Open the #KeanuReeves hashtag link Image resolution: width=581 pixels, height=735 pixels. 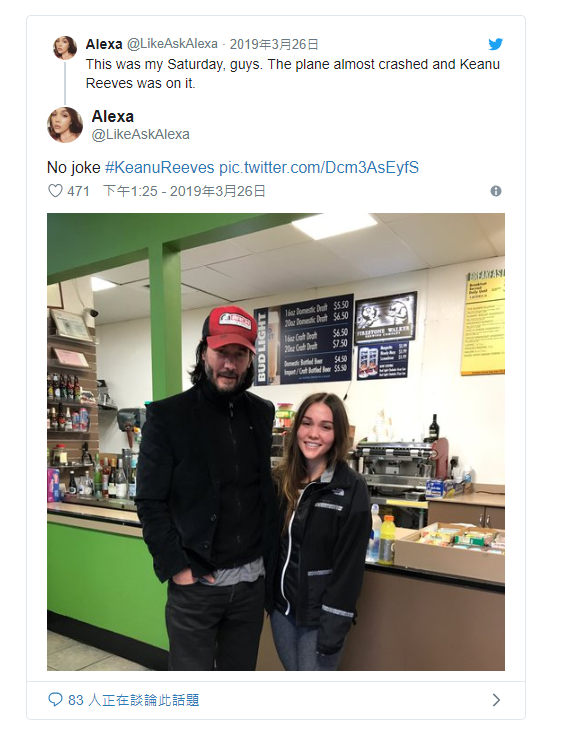click(159, 167)
